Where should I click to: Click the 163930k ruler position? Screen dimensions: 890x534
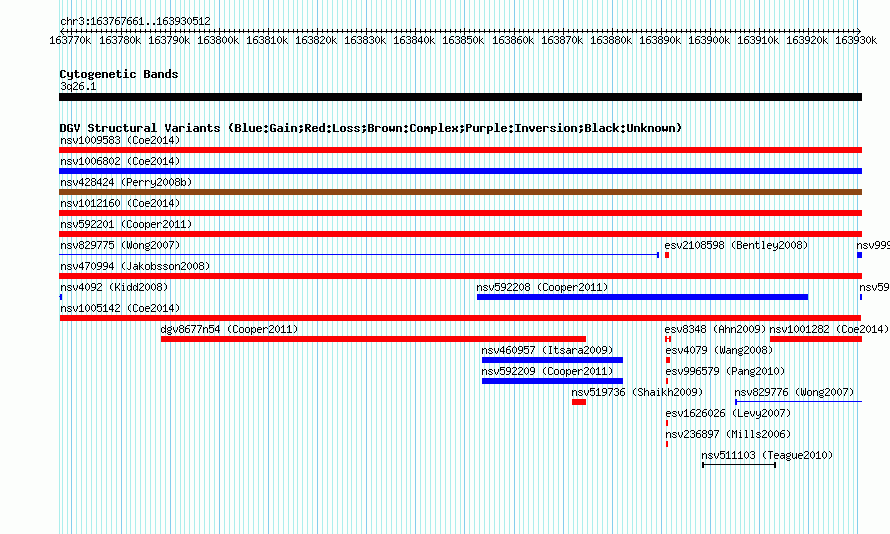856,40
